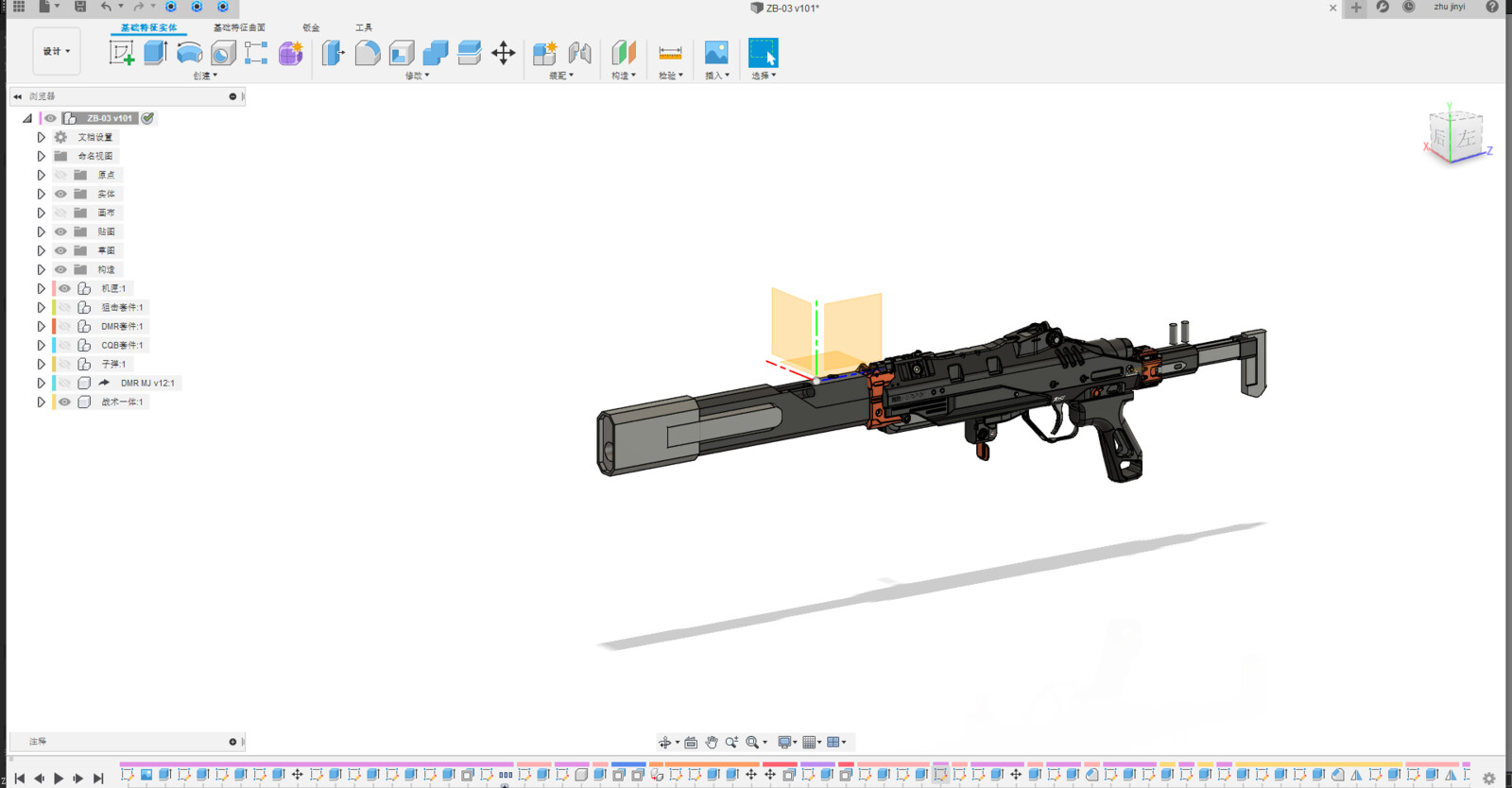The height and width of the screenshot is (788, 1512).
Task: Open timeline settings gear icon
Action: click(x=1489, y=779)
